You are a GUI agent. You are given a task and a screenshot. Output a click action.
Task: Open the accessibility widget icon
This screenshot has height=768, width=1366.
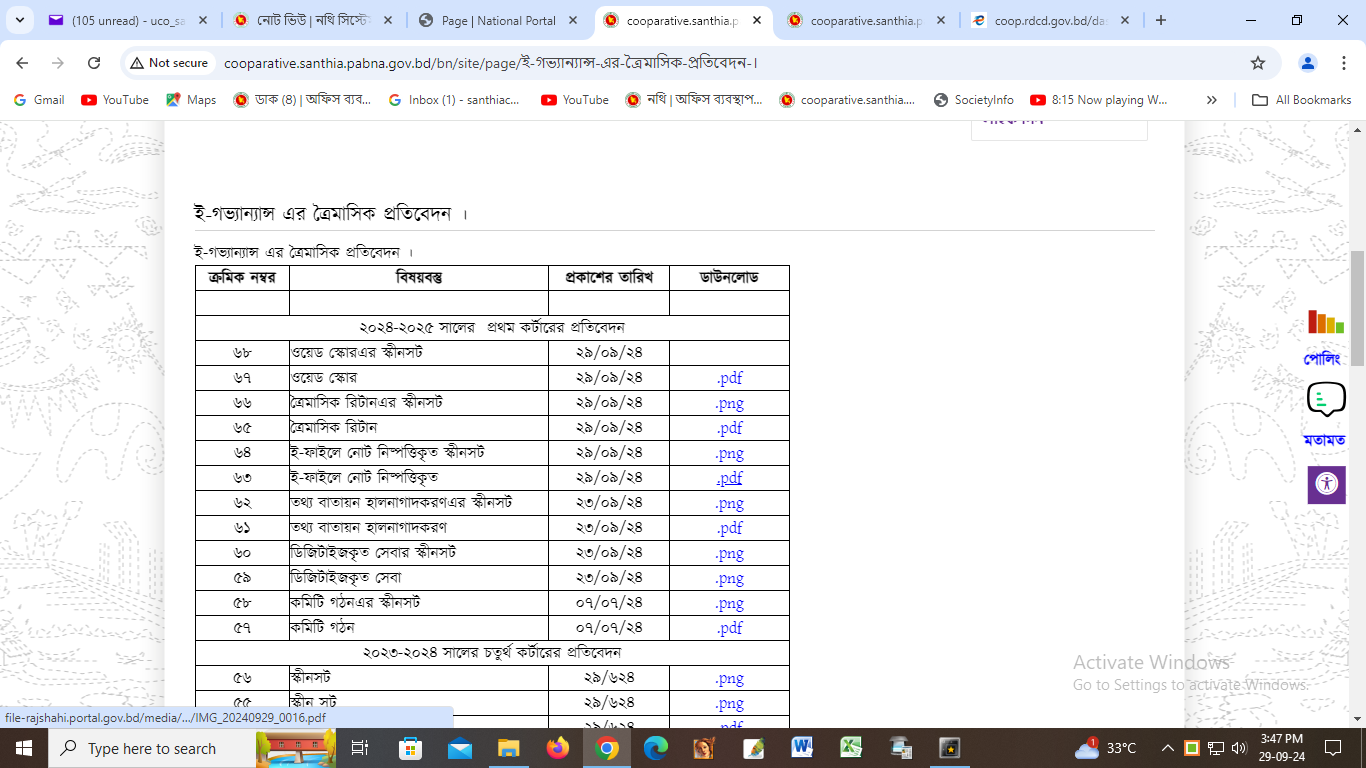[x=1326, y=484]
